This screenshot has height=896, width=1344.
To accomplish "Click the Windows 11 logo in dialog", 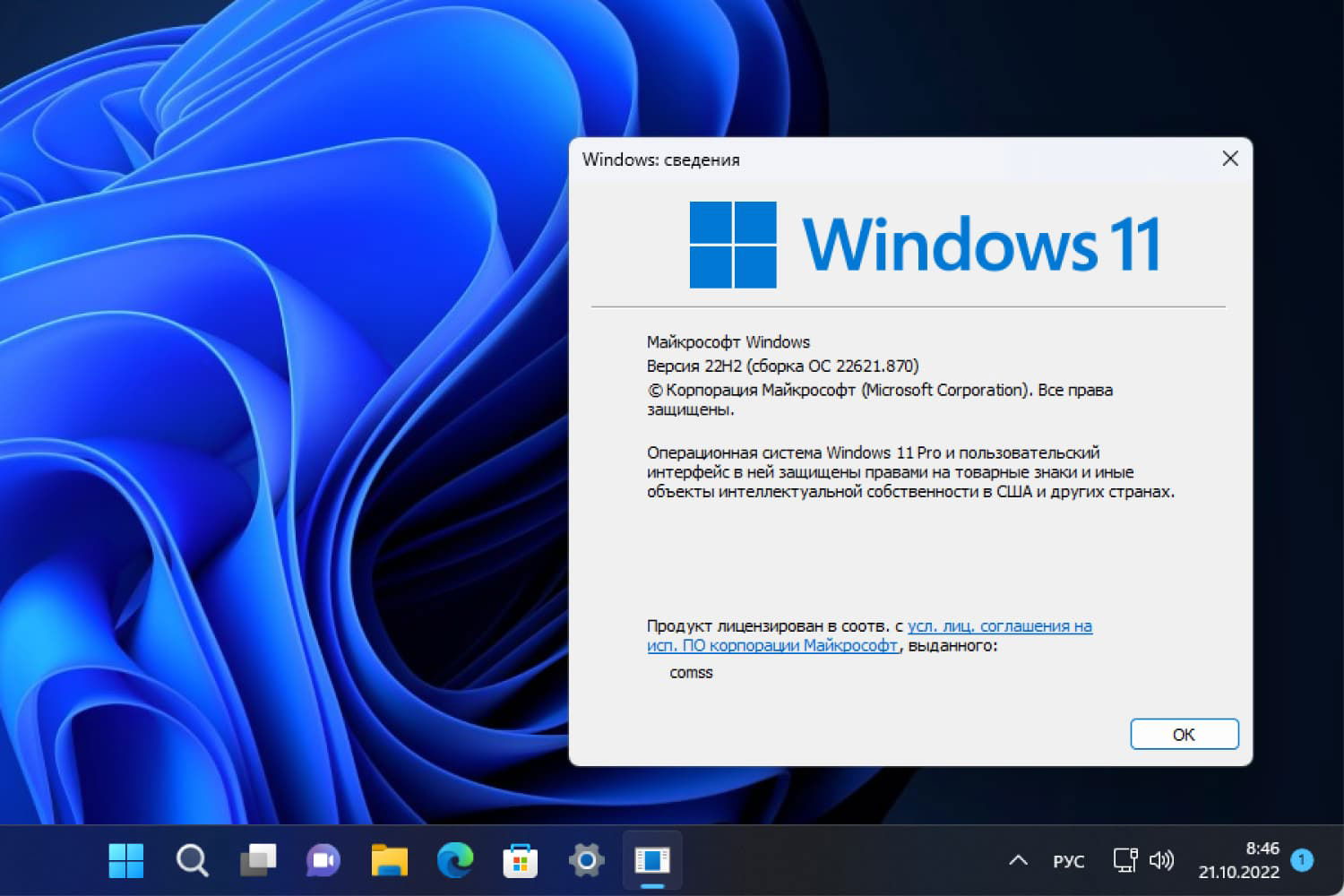I will click(x=925, y=245).
